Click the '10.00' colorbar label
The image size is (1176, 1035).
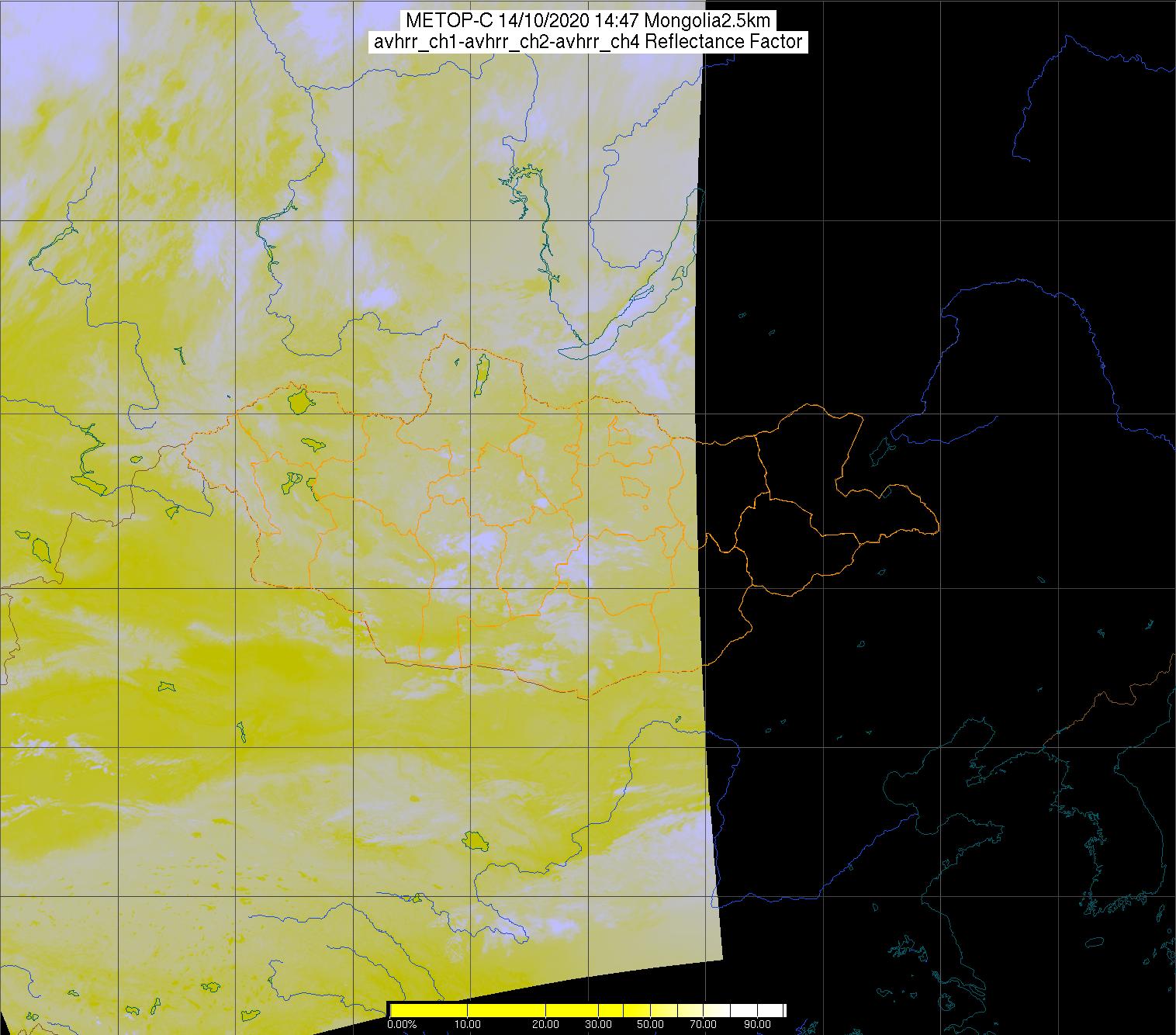[x=467, y=1025]
